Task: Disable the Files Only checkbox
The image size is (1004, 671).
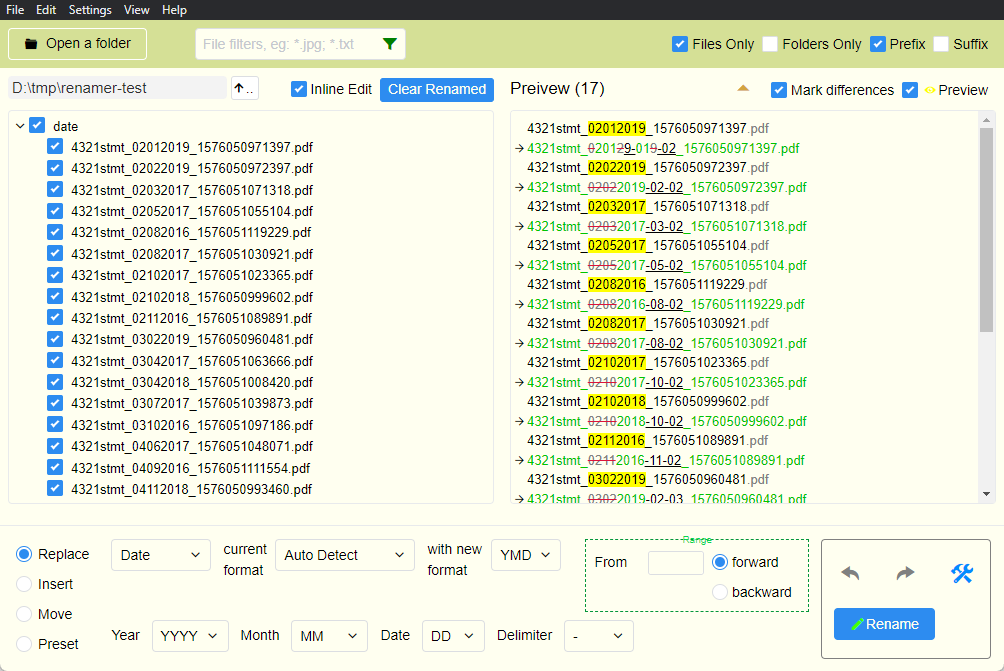Action: point(680,44)
